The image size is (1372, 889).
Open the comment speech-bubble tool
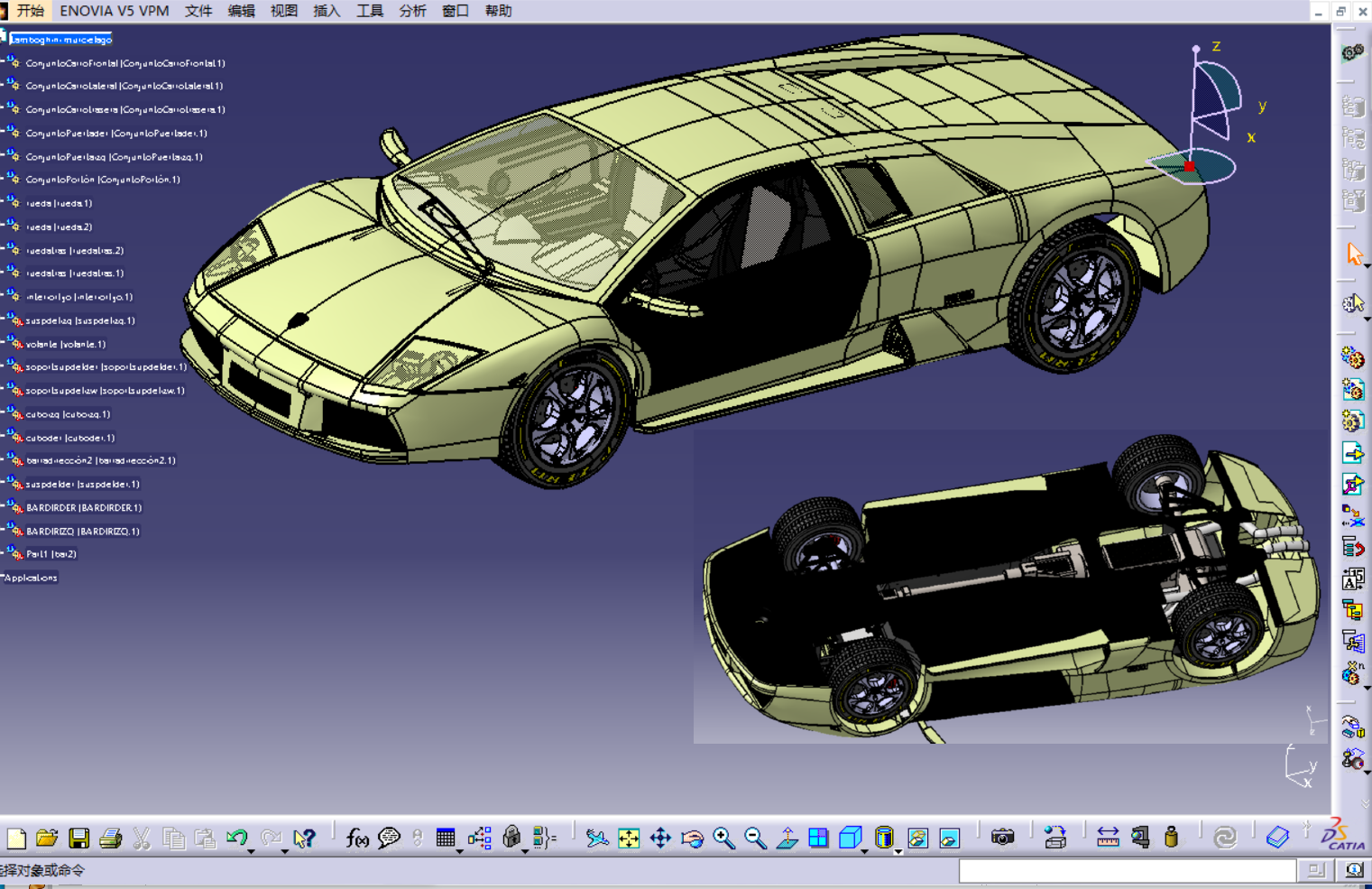(x=389, y=838)
